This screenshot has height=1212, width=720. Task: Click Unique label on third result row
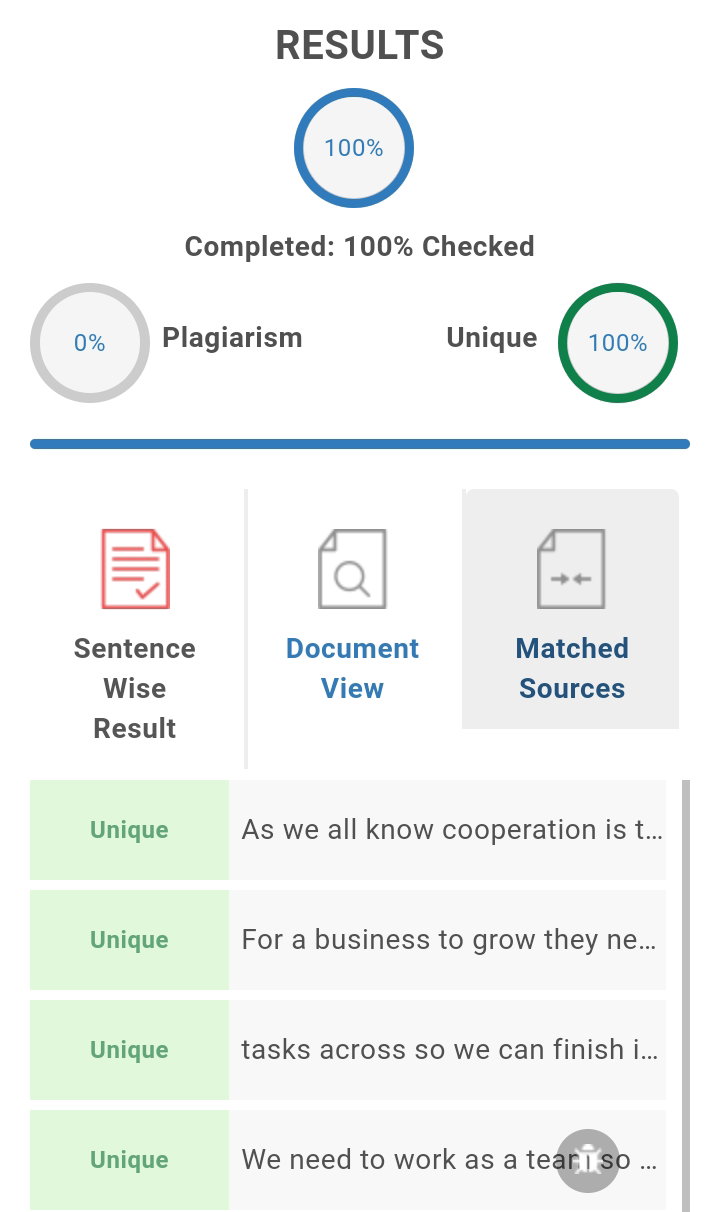(x=129, y=1050)
